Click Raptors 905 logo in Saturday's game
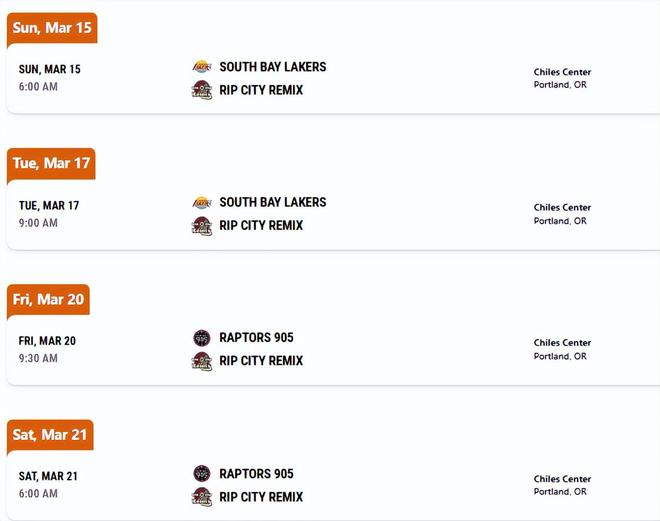The image size is (660, 521). click(202, 474)
